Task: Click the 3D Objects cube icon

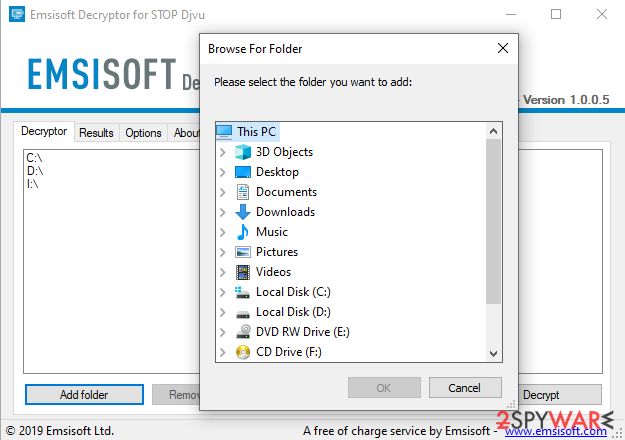Action: (243, 152)
